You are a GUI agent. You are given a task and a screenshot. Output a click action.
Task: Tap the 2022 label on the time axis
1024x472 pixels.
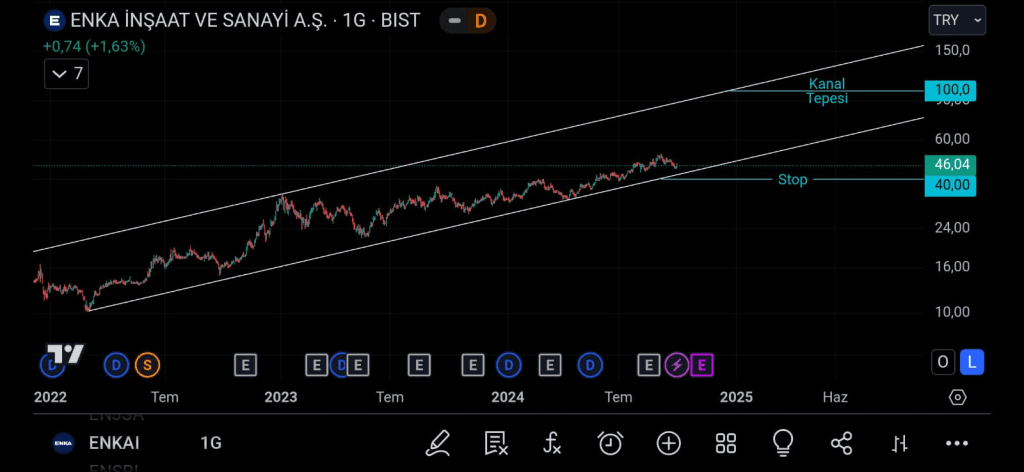(x=50, y=397)
